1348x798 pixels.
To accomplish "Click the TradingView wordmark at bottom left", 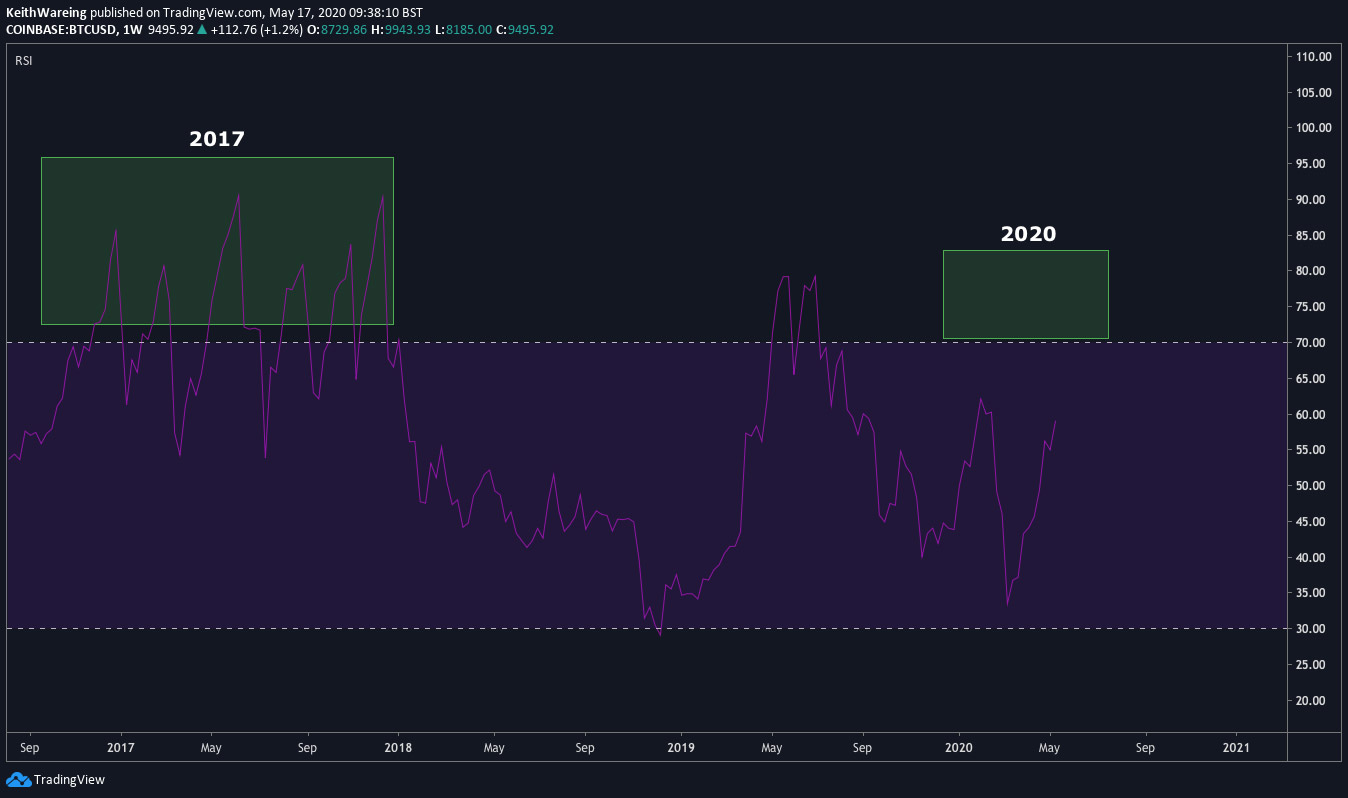I will (x=69, y=780).
